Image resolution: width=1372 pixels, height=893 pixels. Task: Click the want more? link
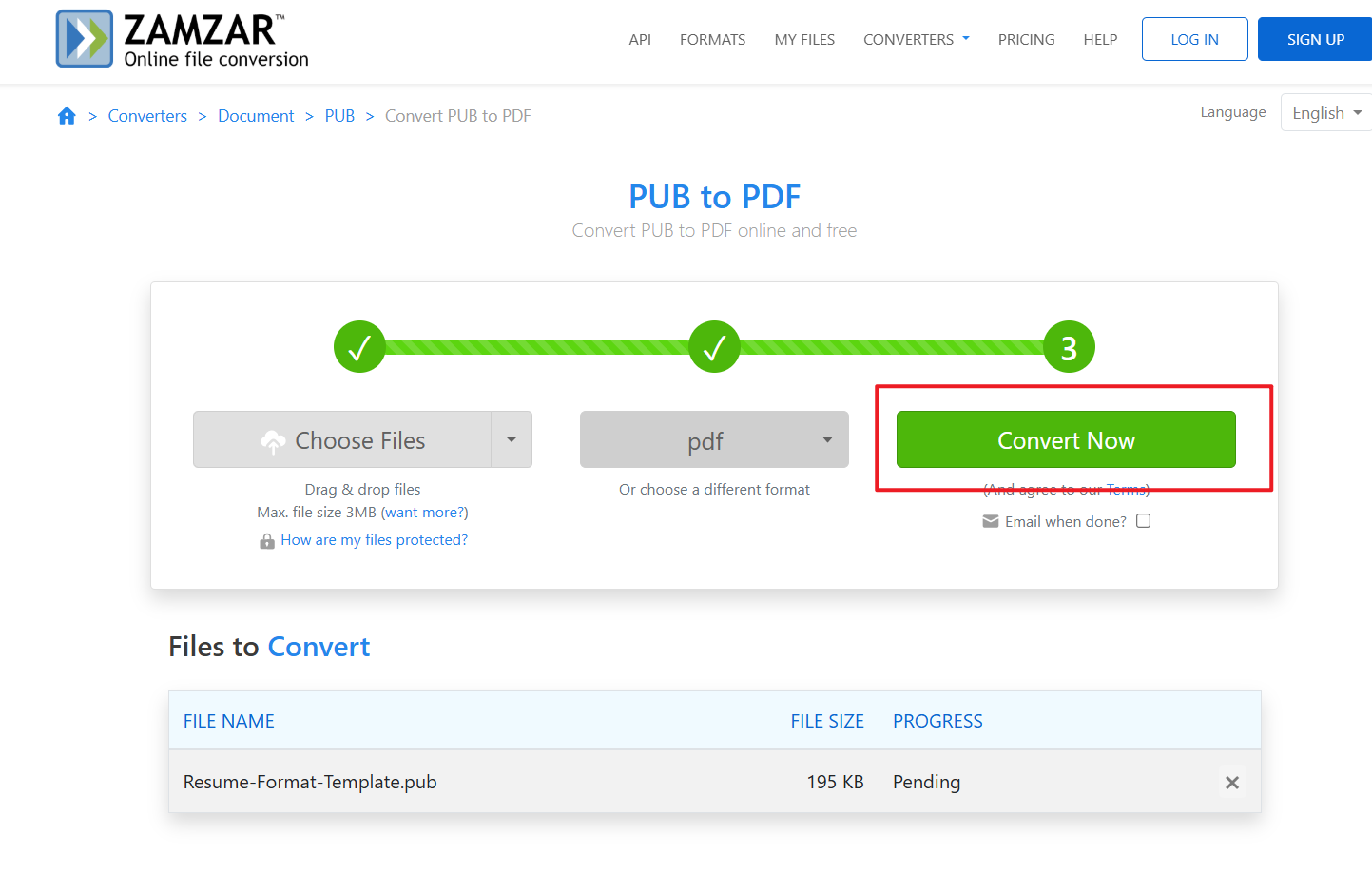424,513
